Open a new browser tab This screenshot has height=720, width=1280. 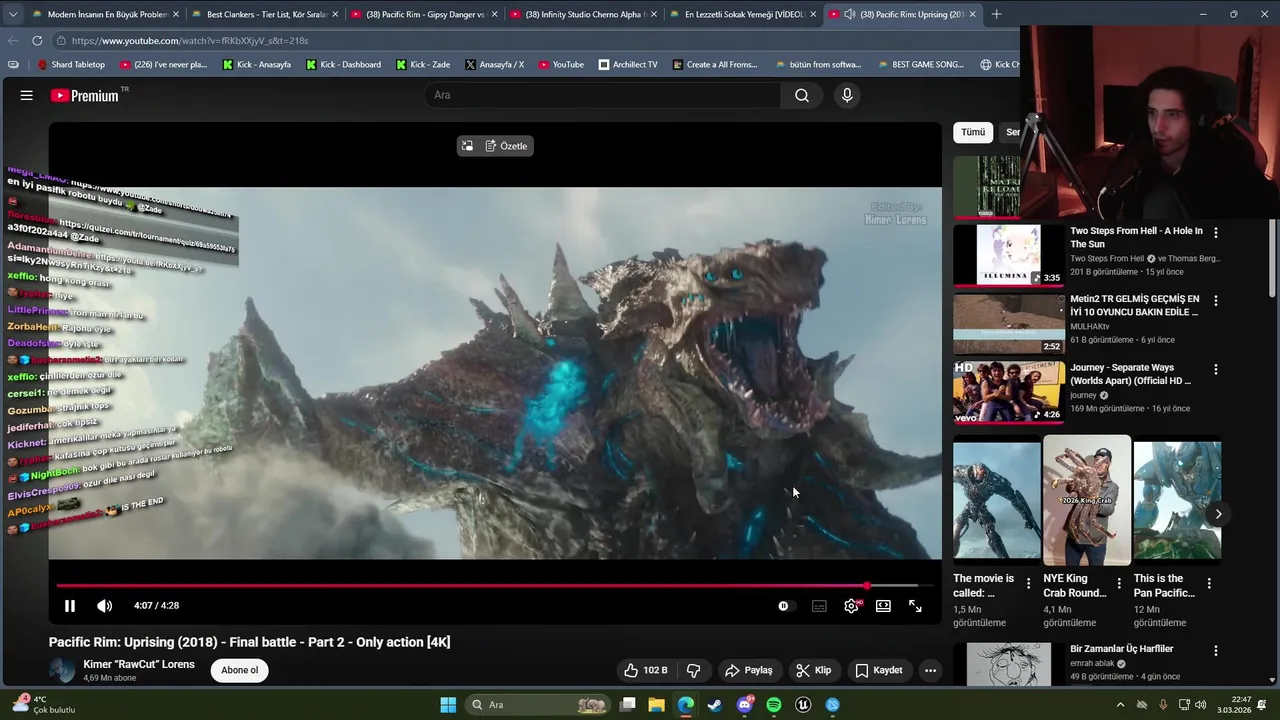996,14
